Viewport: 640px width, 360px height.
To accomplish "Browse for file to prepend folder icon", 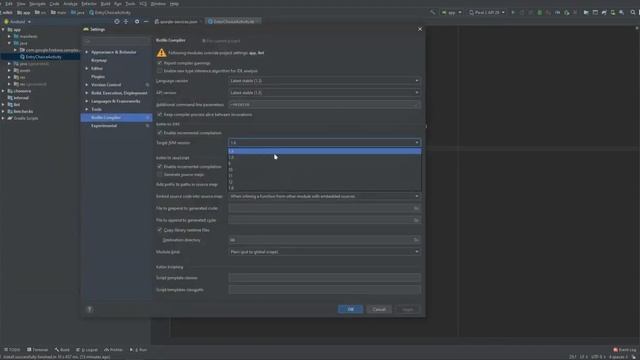I will click(x=416, y=208).
